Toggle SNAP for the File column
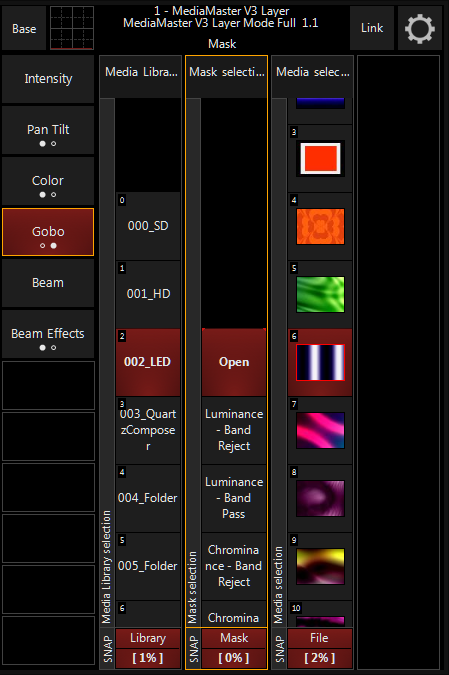 pyautogui.click(x=280, y=649)
